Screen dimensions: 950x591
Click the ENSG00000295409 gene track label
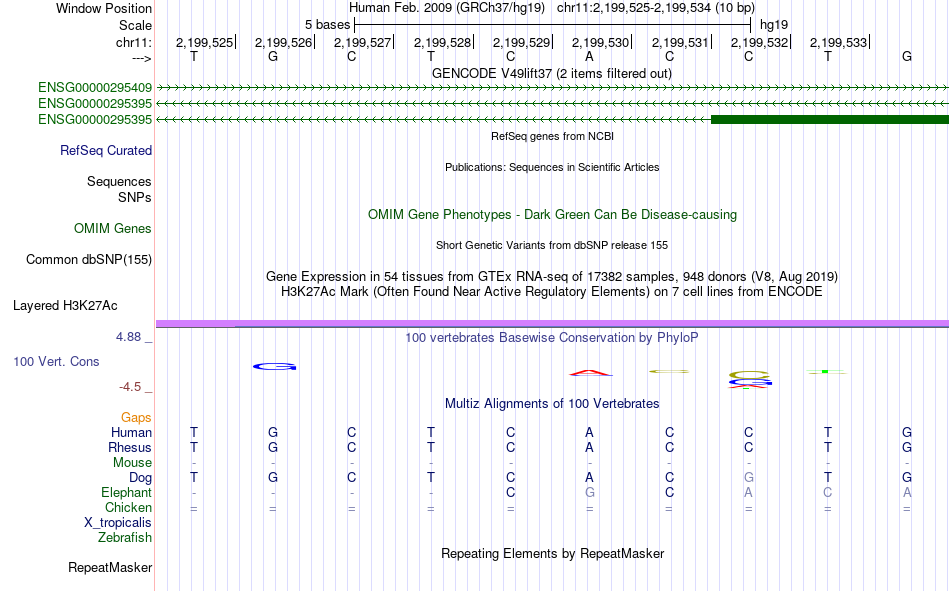pos(95,88)
